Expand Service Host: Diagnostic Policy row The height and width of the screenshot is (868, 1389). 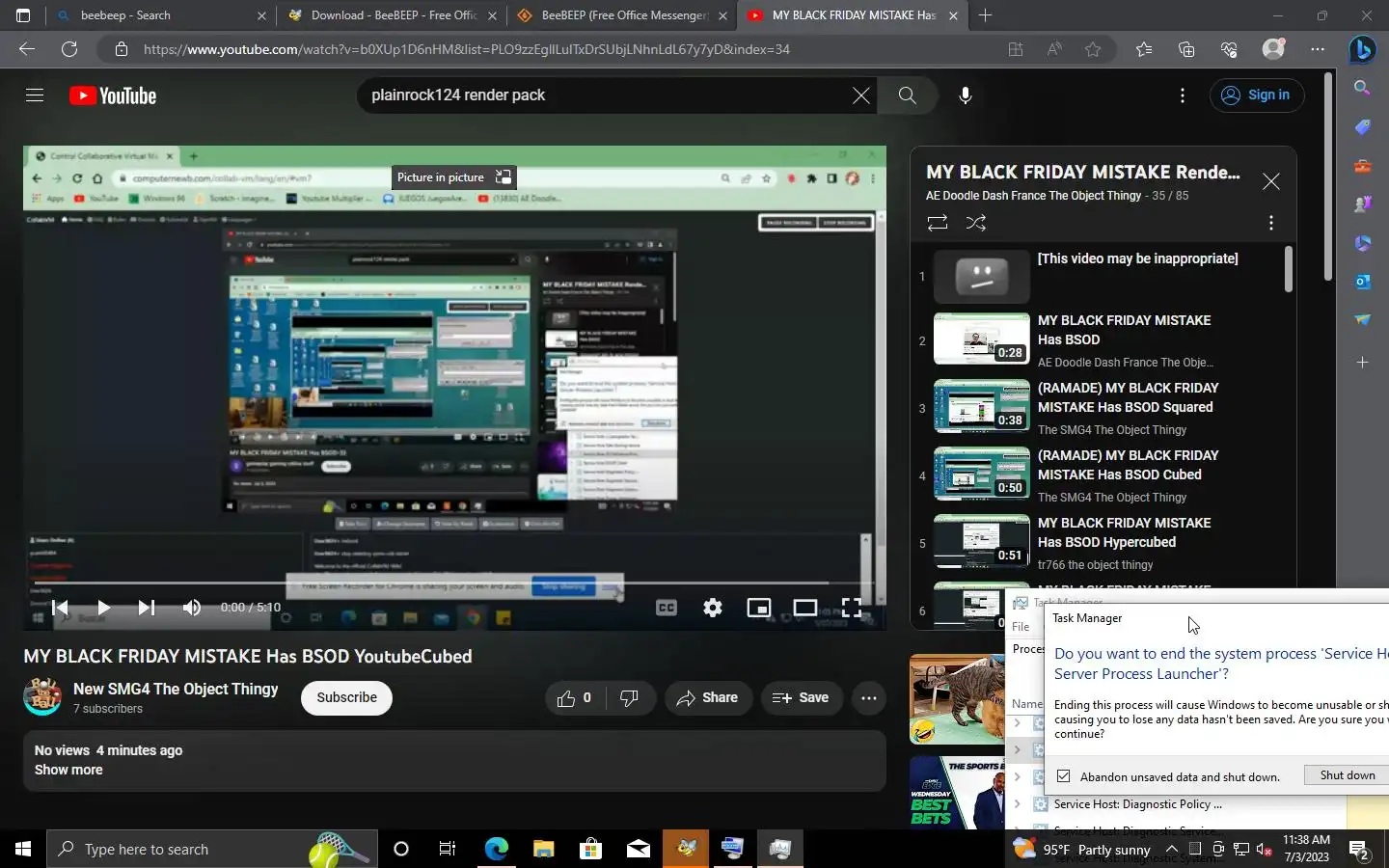(x=1017, y=804)
